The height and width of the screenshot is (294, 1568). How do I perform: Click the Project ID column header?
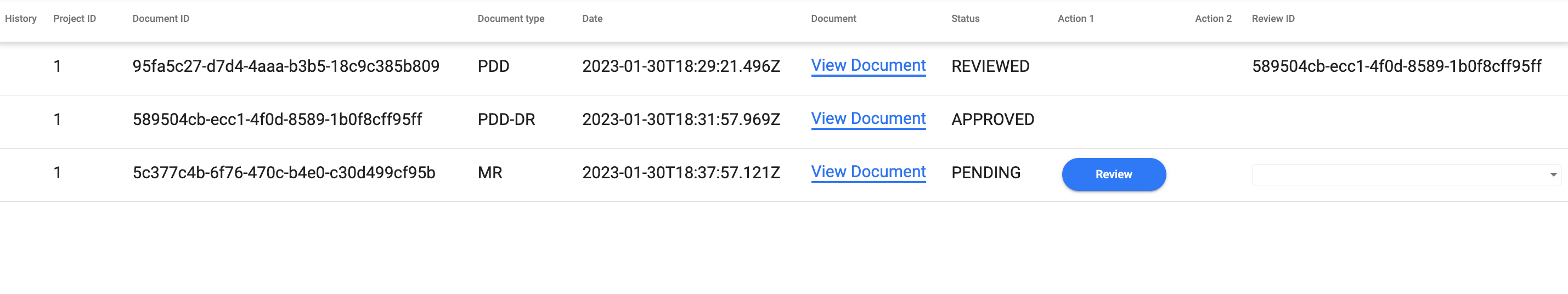click(74, 19)
